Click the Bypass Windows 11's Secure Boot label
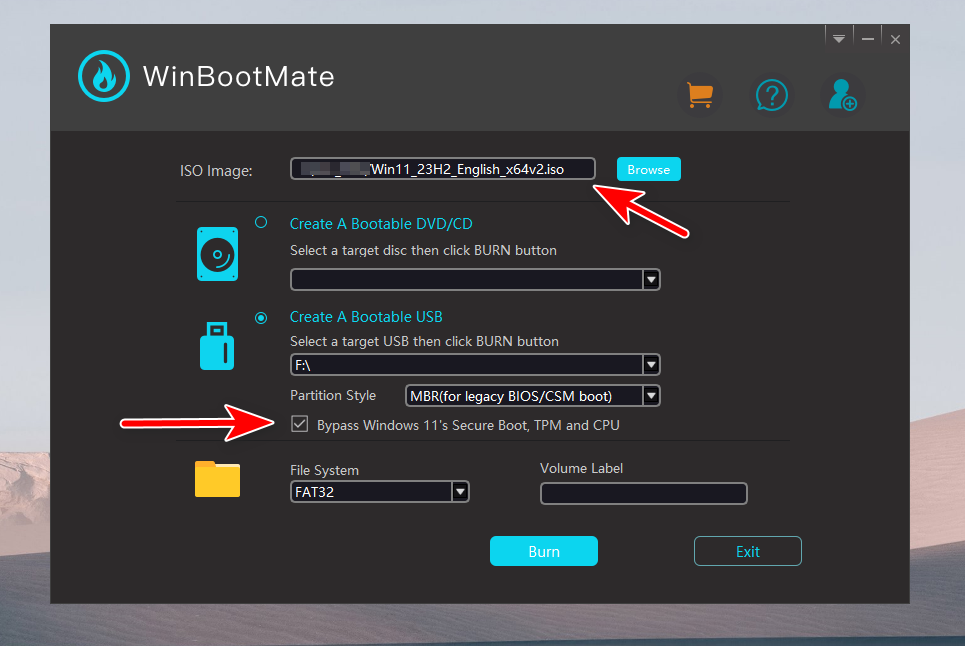 pyautogui.click(x=468, y=425)
